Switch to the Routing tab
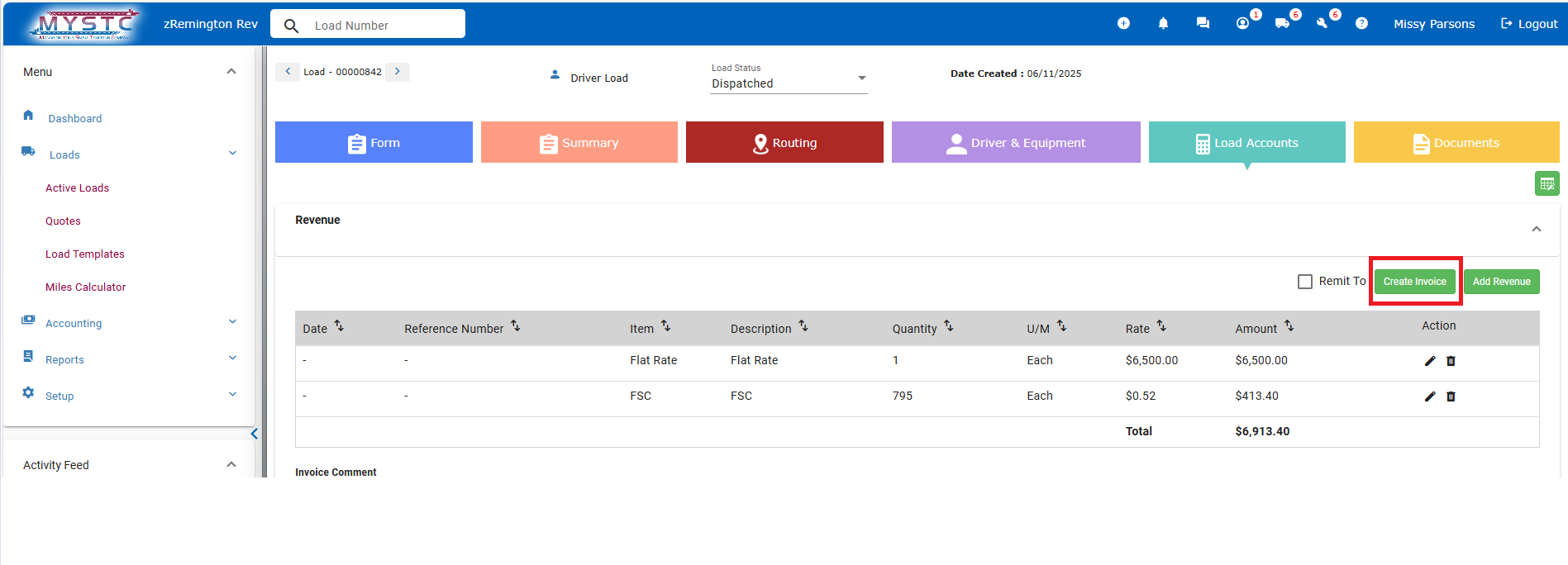This screenshot has height=565, width=1568. pyautogui.click(x=784, y=143)
